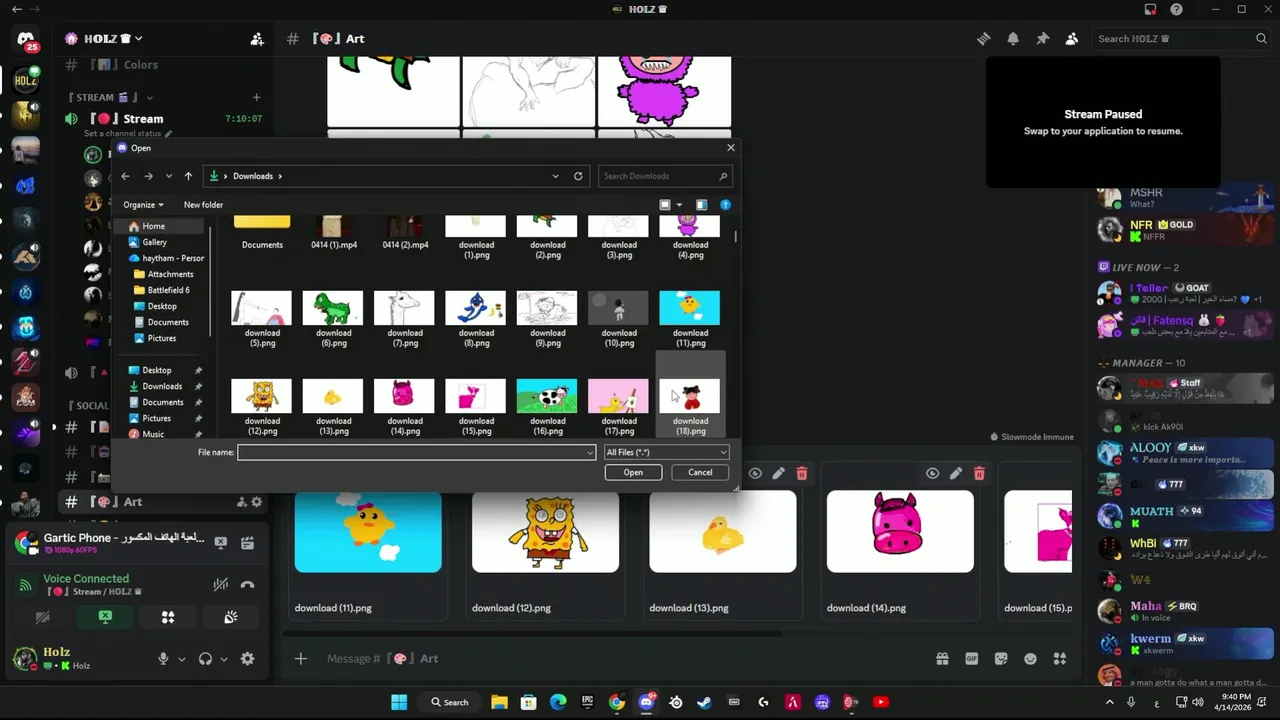Screen dimensions: 1280x720
Task: Click the Search HOLZ box
Action: (x=1180, y=39)
